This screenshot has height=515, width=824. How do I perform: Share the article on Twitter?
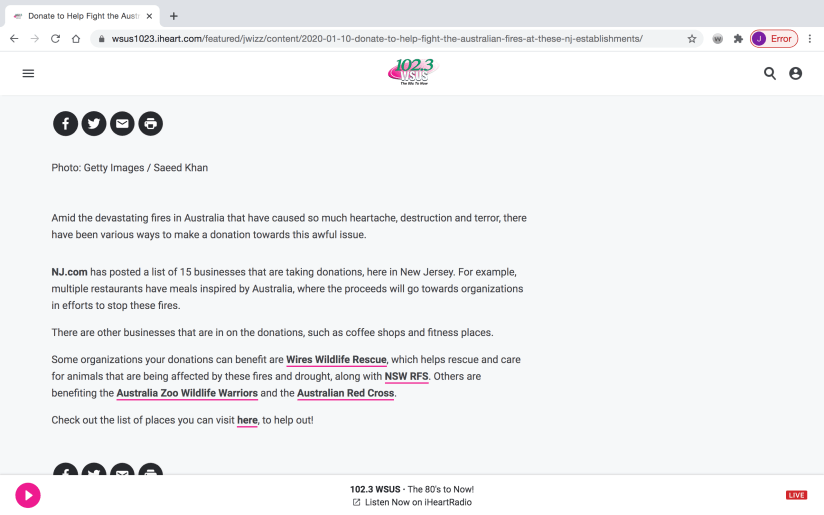(94, 124)
